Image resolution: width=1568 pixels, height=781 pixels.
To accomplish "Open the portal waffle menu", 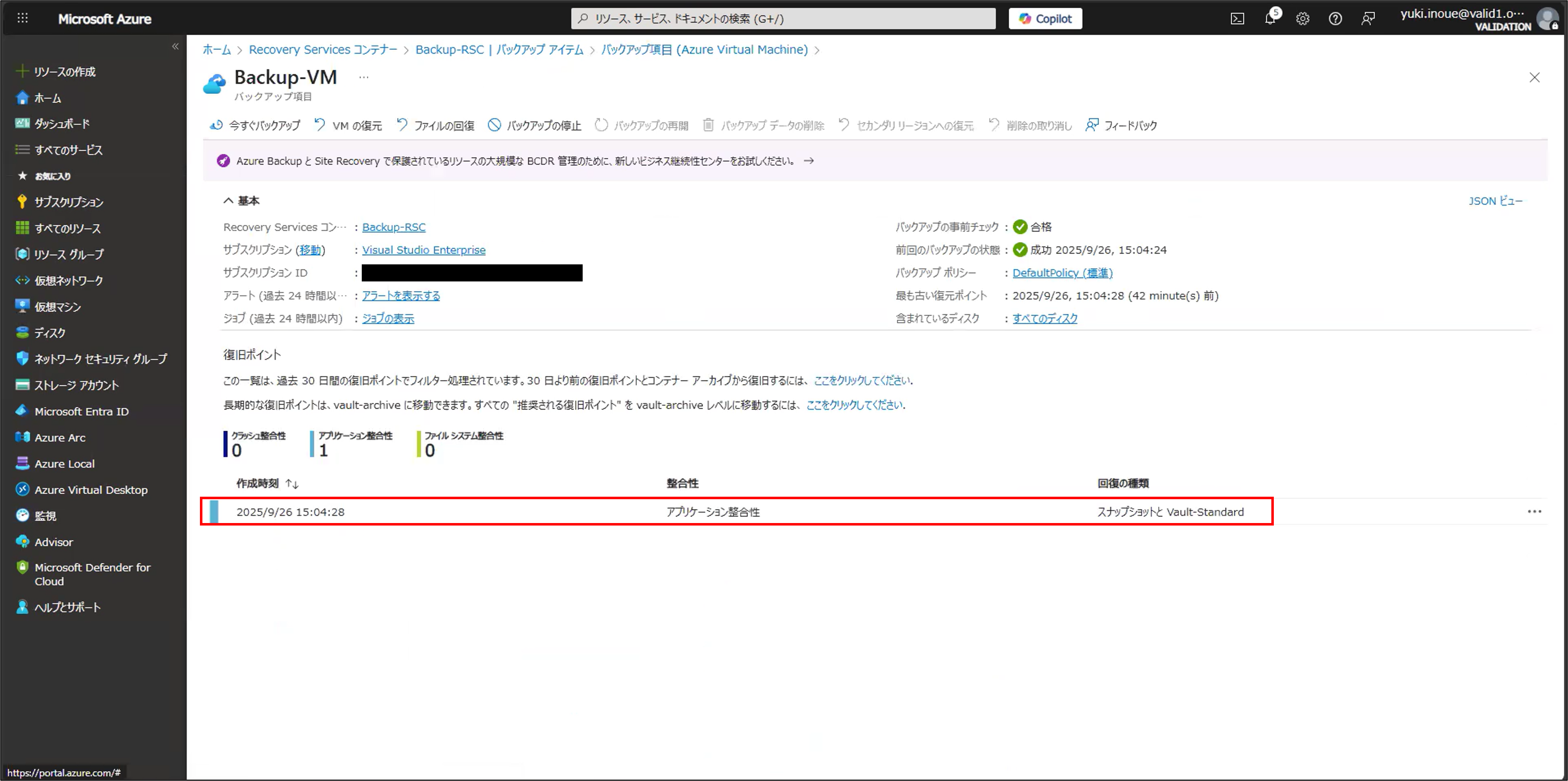I will (x=22, y=18).
